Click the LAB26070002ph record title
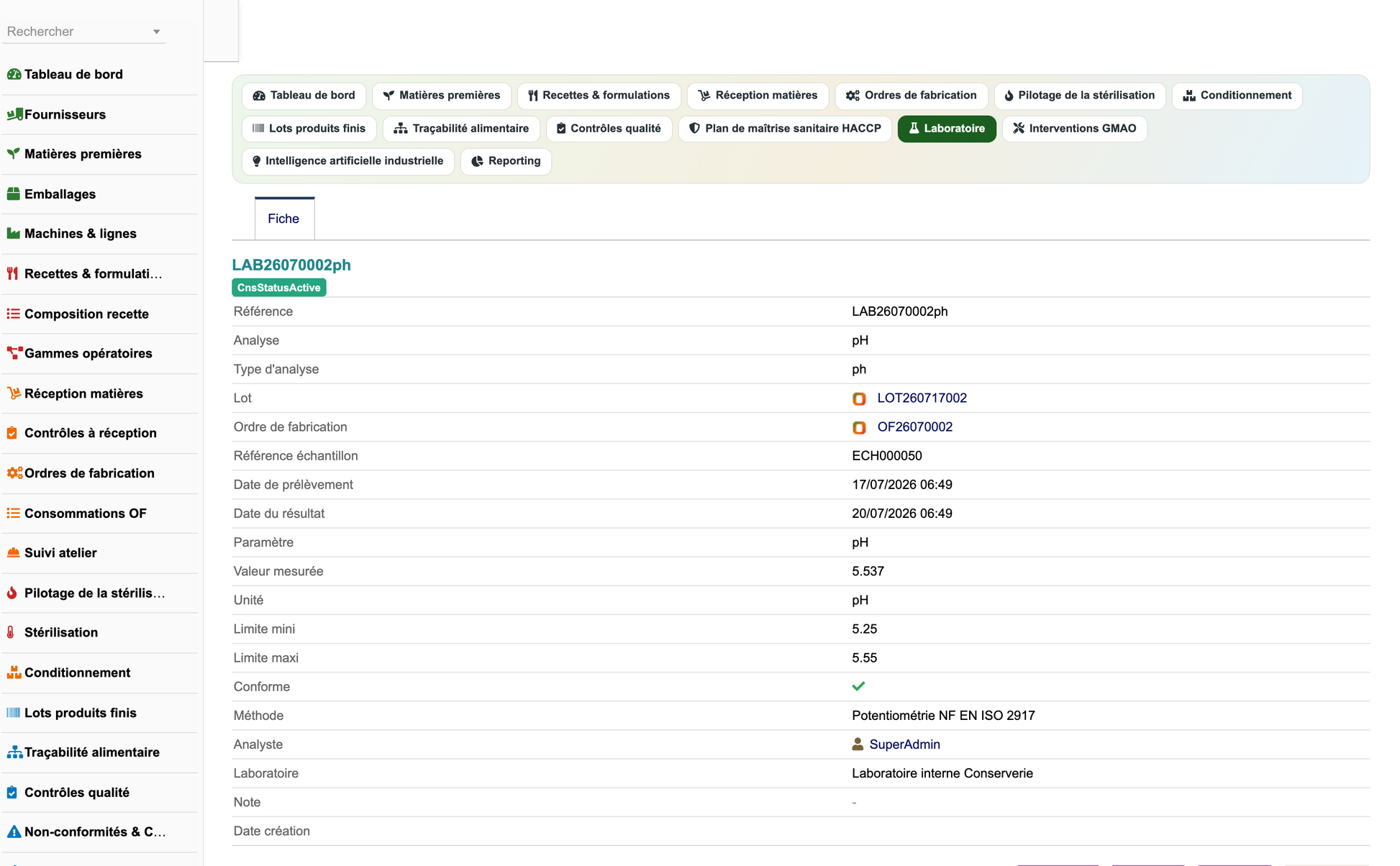1400x866 pixels. [291, 265]
